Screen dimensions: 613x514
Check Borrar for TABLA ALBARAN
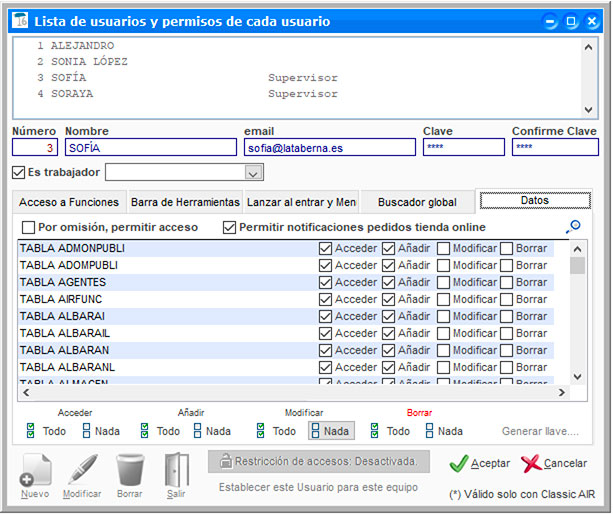point(507,350)
